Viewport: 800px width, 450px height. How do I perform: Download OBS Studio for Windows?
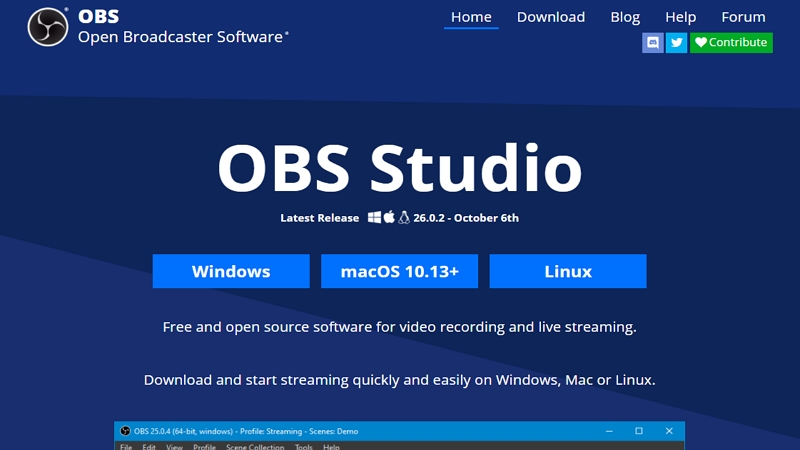231,271
